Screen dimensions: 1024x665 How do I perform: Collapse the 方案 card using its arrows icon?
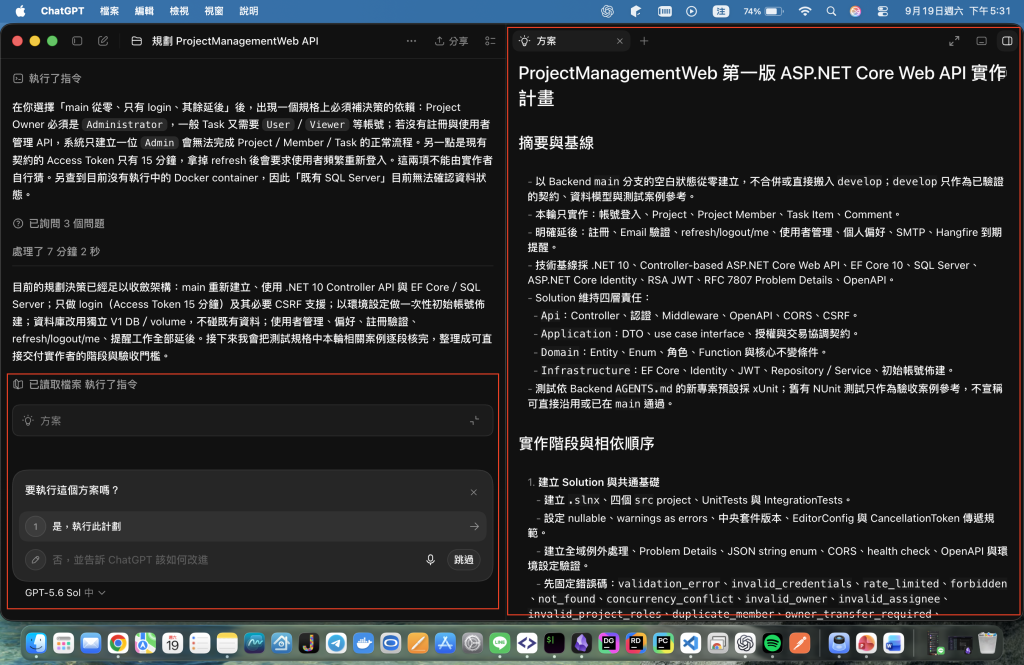click(x=475, y=421)
